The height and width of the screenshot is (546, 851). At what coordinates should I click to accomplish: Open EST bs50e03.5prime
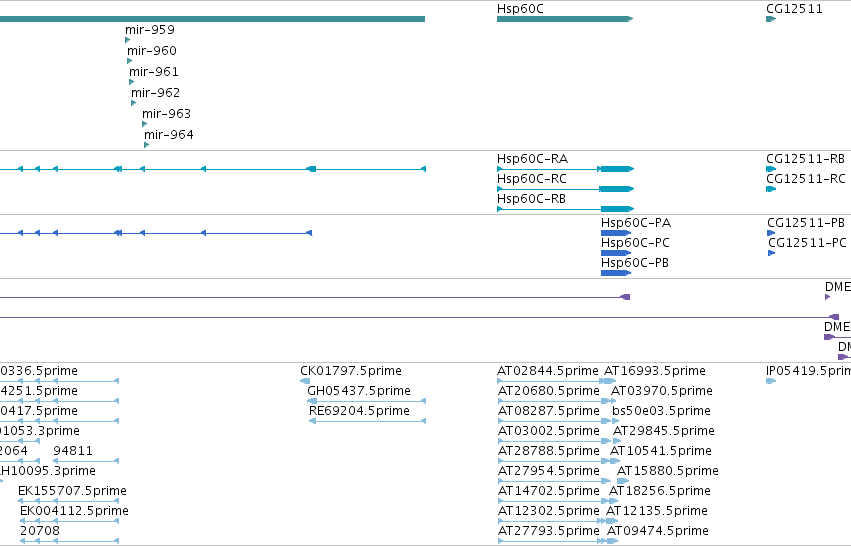[x=662, y=411]
